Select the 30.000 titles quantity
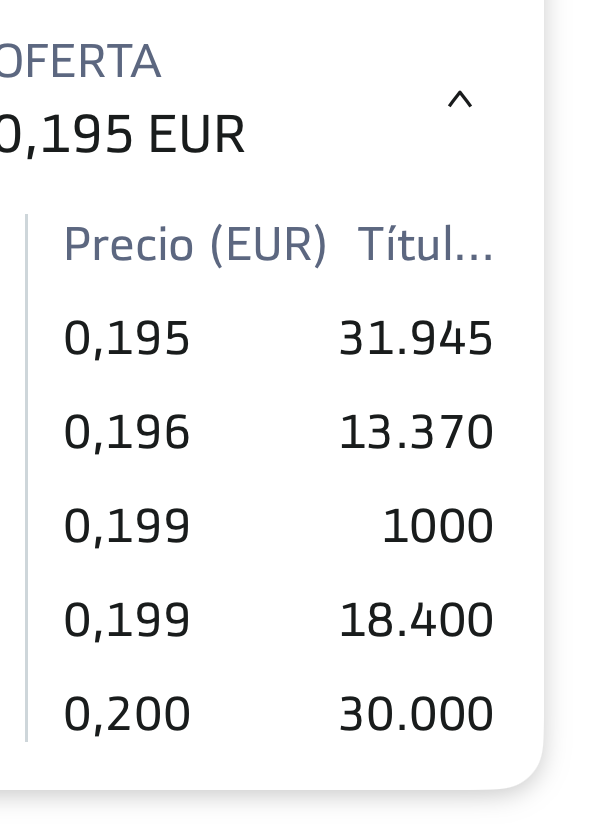 tap(416, 714)
